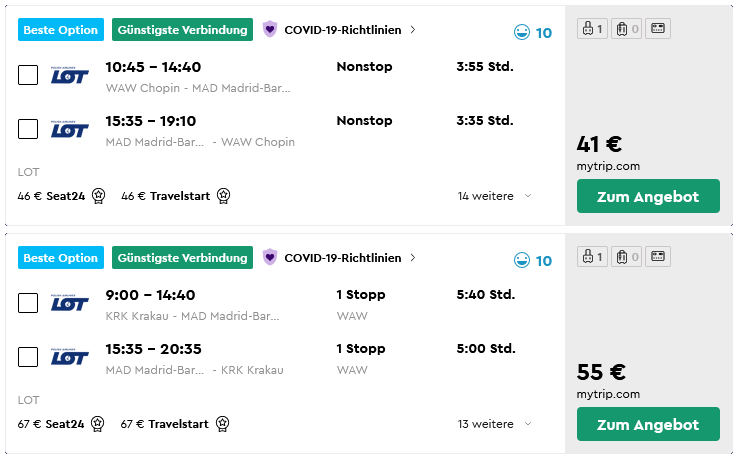Click the checked luggage icon in first offer
Viewport: 738px width, 460px height.
tap(626, 29)
